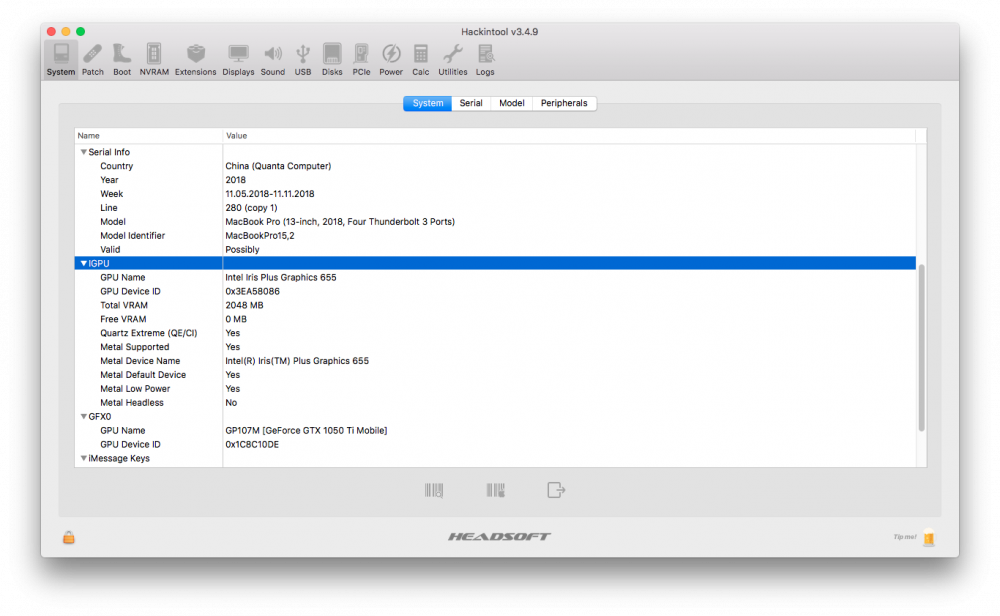Screen dimensions: 1000x616
Task: Select the Total VRAM row
Action: tap(495, 305)
